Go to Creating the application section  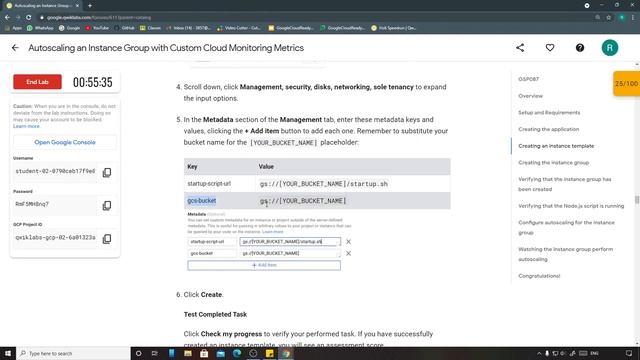pos(549,129)
